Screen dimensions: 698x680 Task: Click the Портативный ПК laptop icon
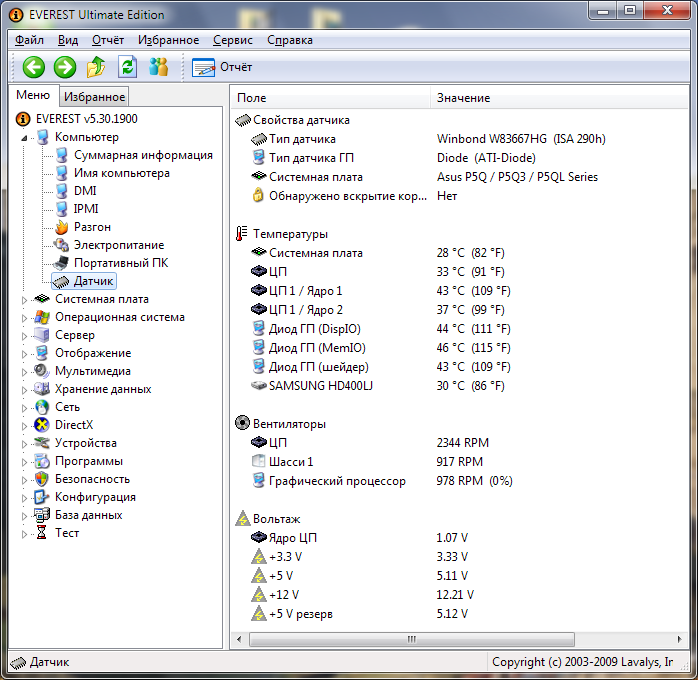pyautogui.click(x=61, y=263)
